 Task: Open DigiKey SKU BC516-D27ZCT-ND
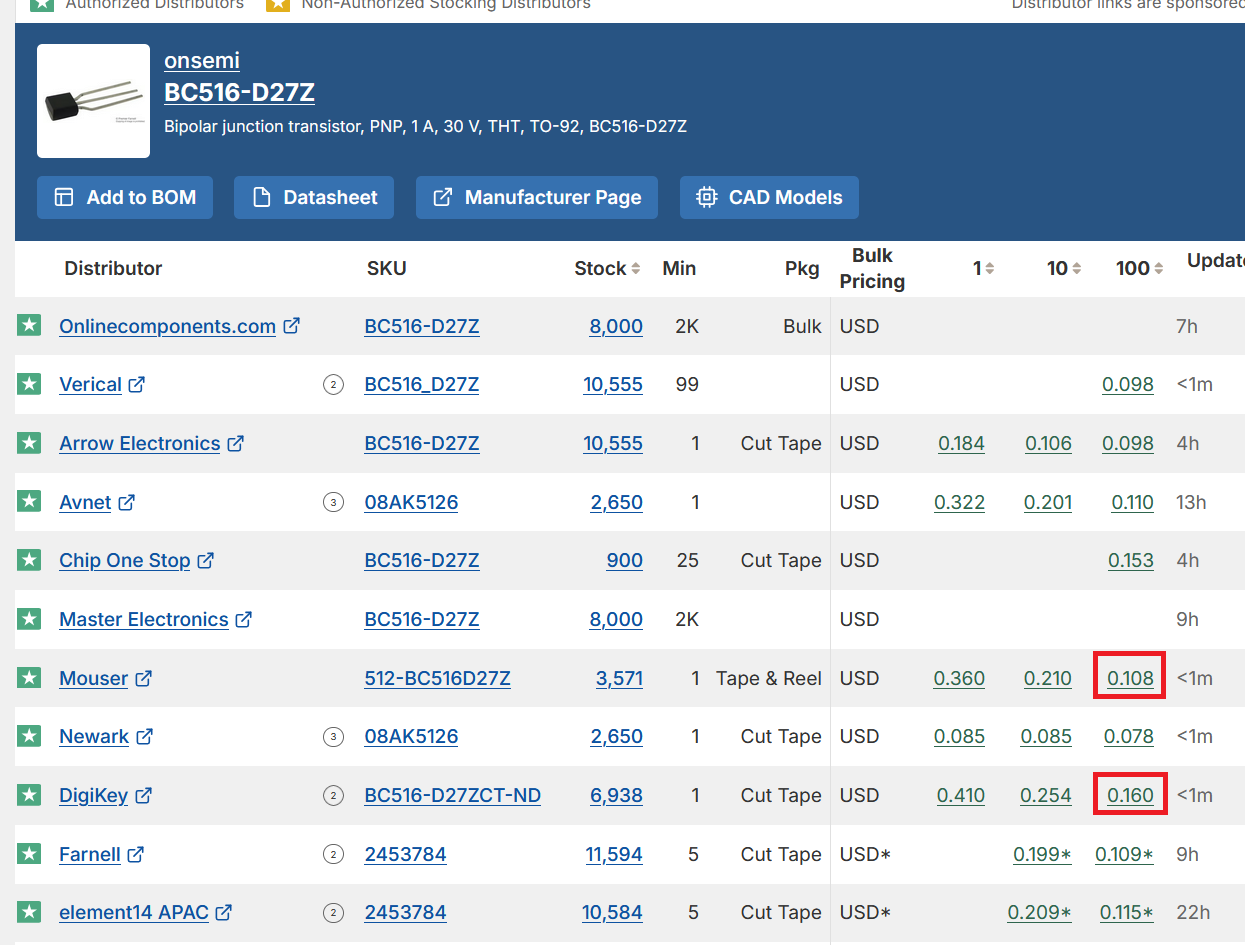click(x=452, y=795)
